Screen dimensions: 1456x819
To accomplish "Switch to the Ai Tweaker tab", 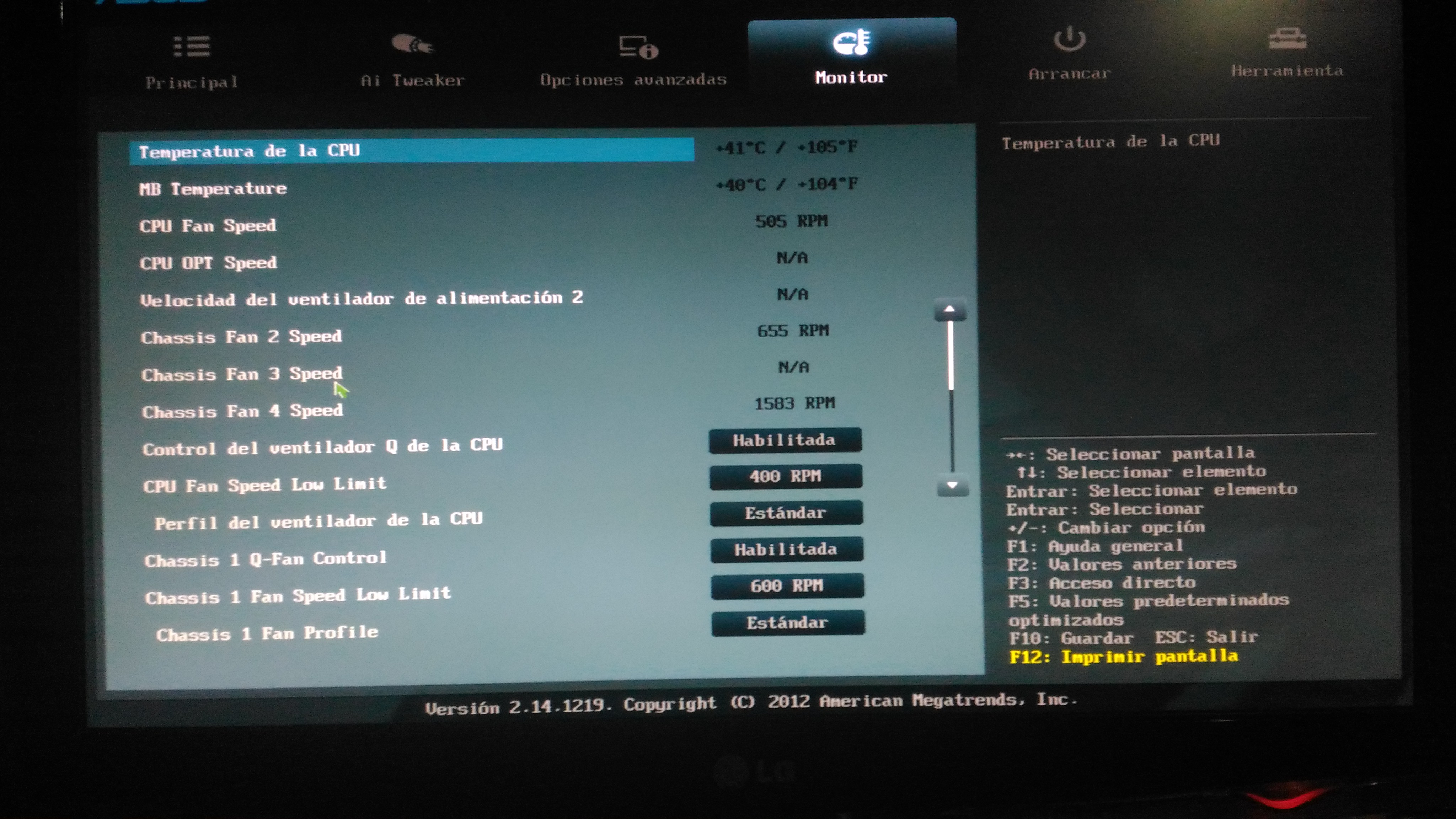I will pos(413,80).
